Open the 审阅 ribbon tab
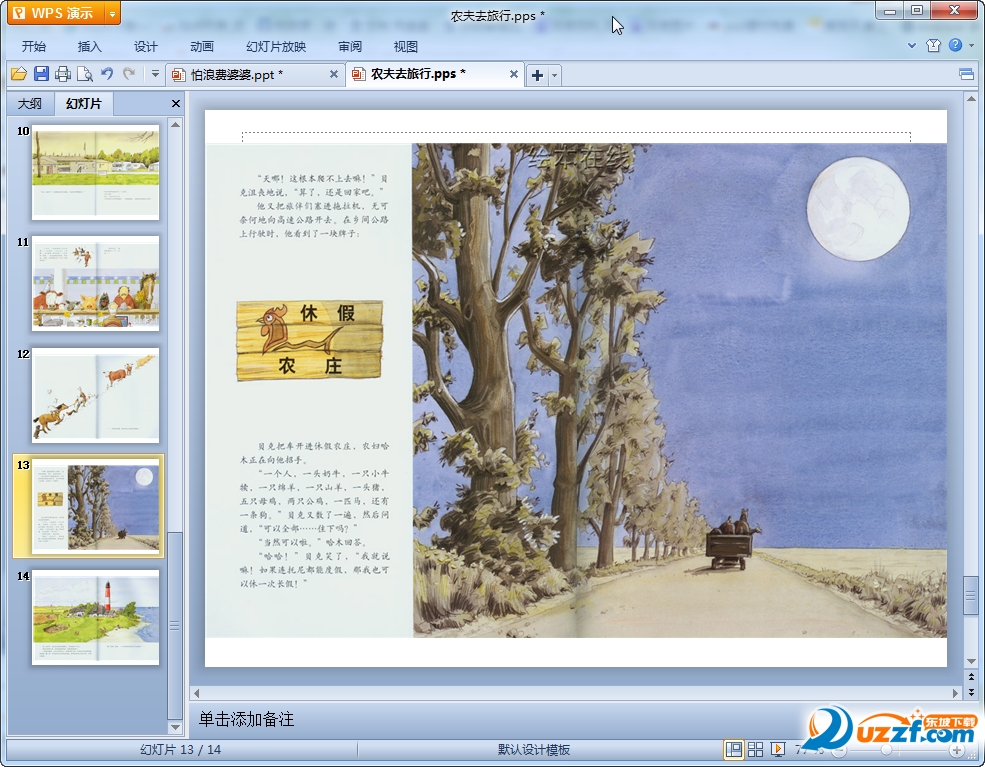Screen dimensions: 985x767 tap(350, 46)
